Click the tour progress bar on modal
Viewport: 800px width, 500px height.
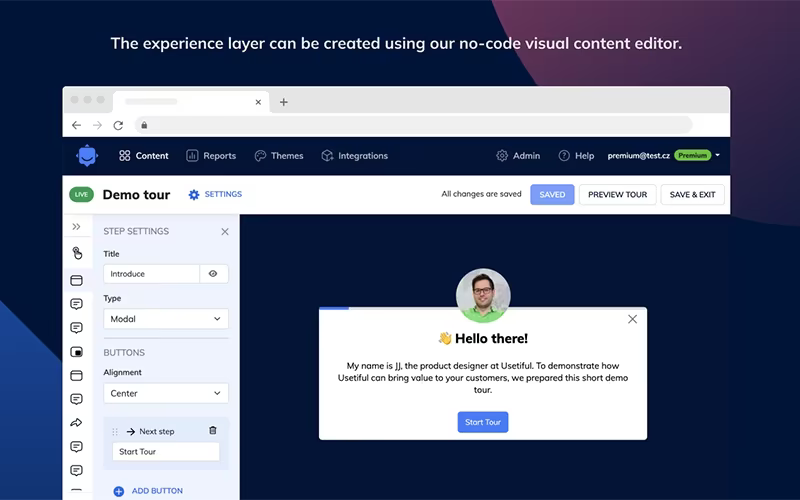(483, 308)
